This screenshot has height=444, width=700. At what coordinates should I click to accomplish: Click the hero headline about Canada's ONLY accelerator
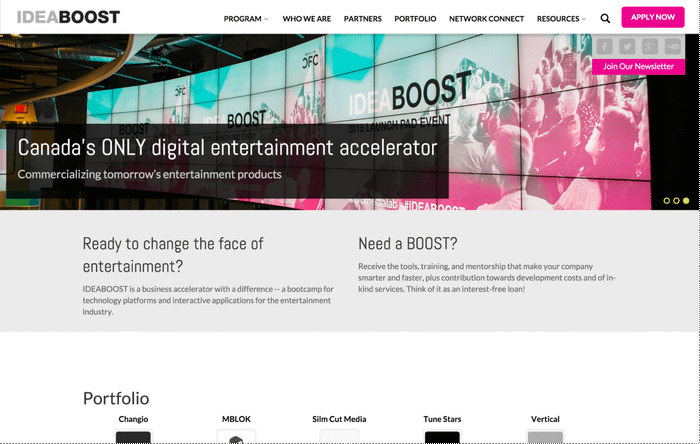[227, 148]
